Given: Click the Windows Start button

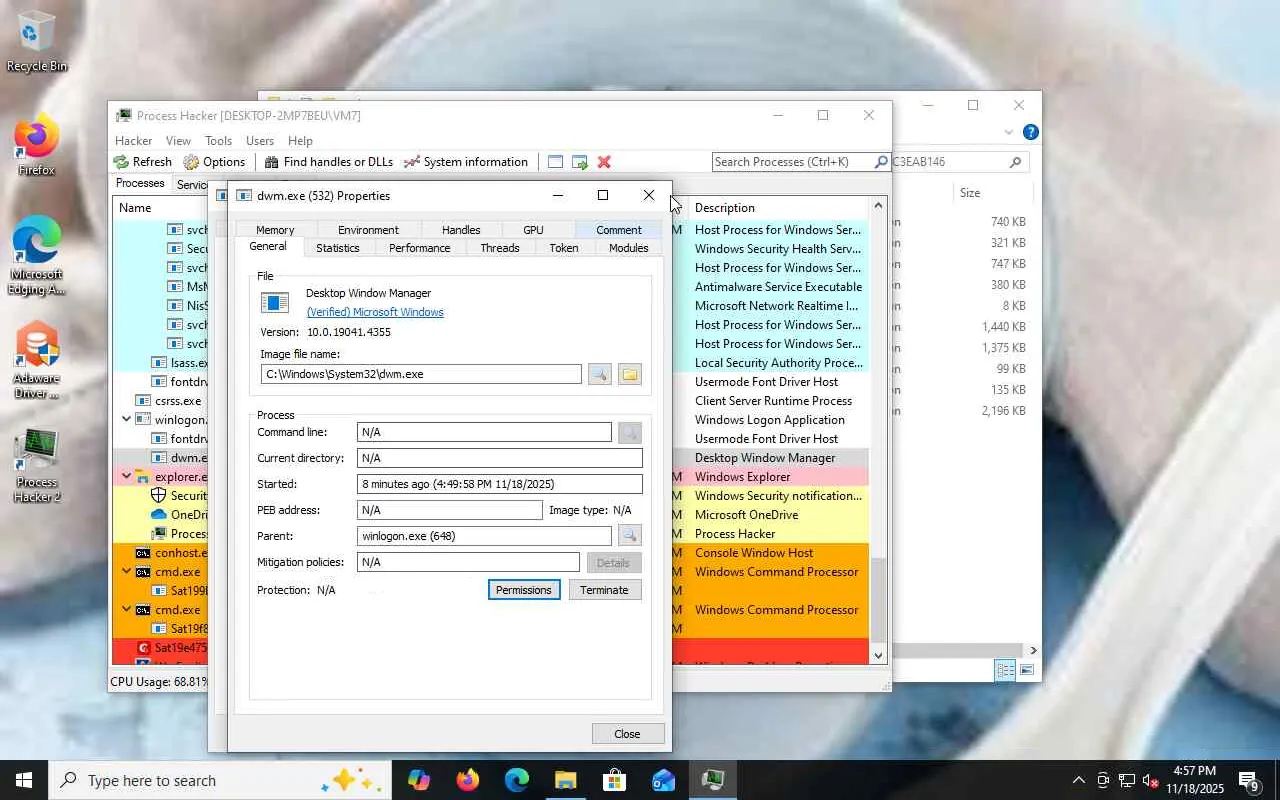Looking at the screenshot, I should [24, 780].
